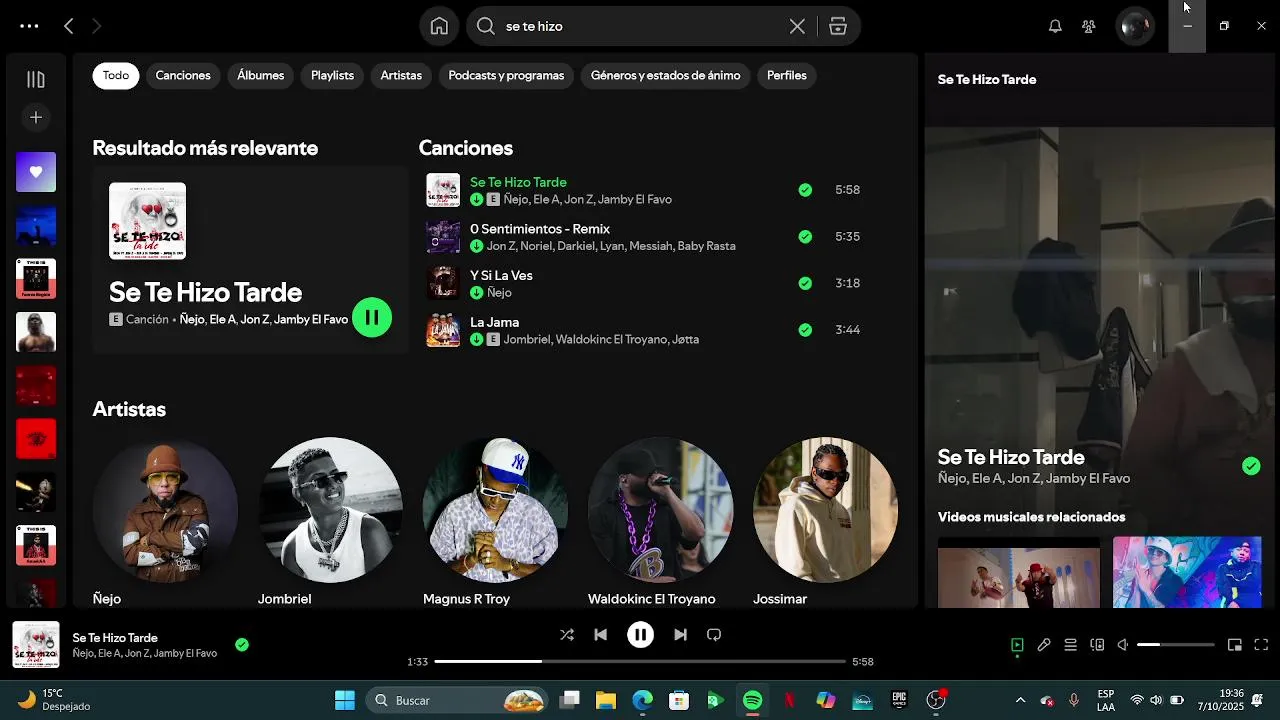Image resolution: width=1280 pixels, height=720 pixels.
Task: Seek within the song progress bar
Action: pos(640,662)
